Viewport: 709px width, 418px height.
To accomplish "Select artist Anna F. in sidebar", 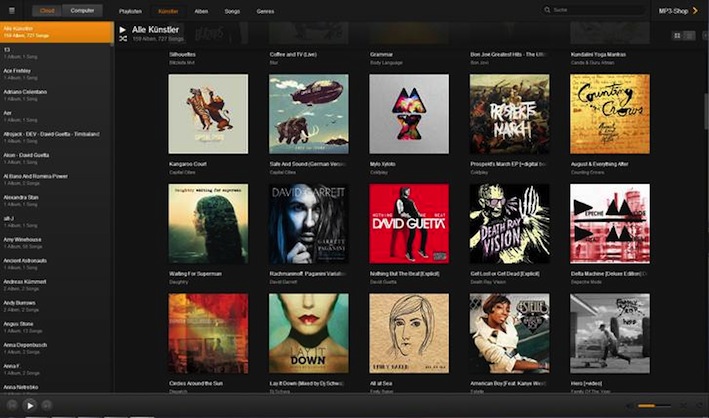I will [x=57, y=370].
